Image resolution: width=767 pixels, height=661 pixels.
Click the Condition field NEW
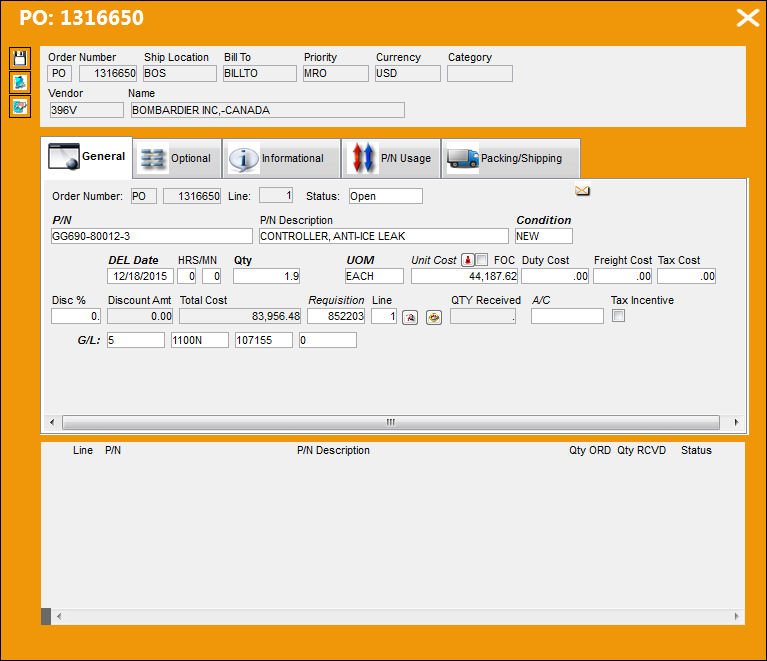[543, 236]
